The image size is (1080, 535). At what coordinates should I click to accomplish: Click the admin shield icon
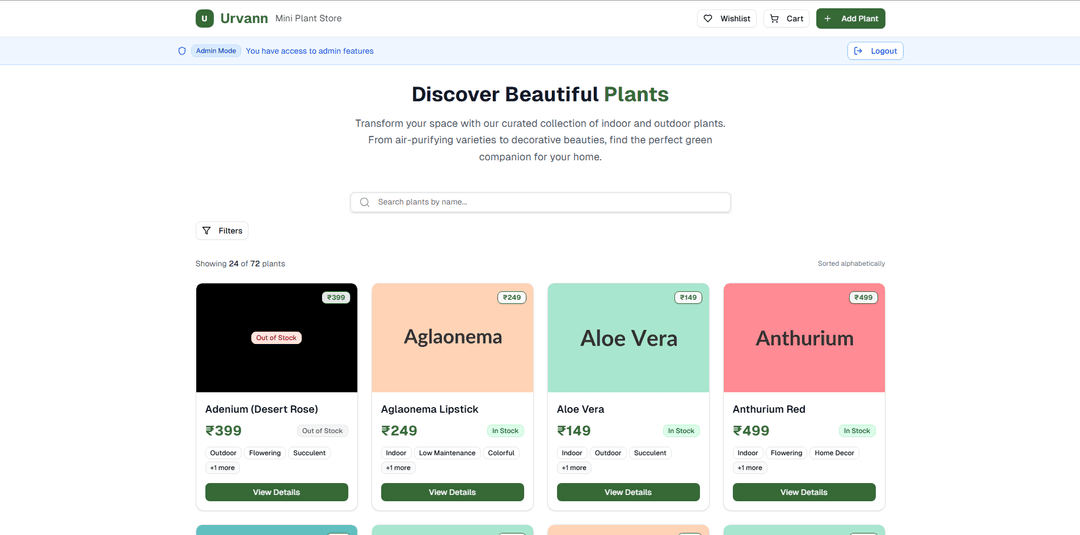[182, 51]
